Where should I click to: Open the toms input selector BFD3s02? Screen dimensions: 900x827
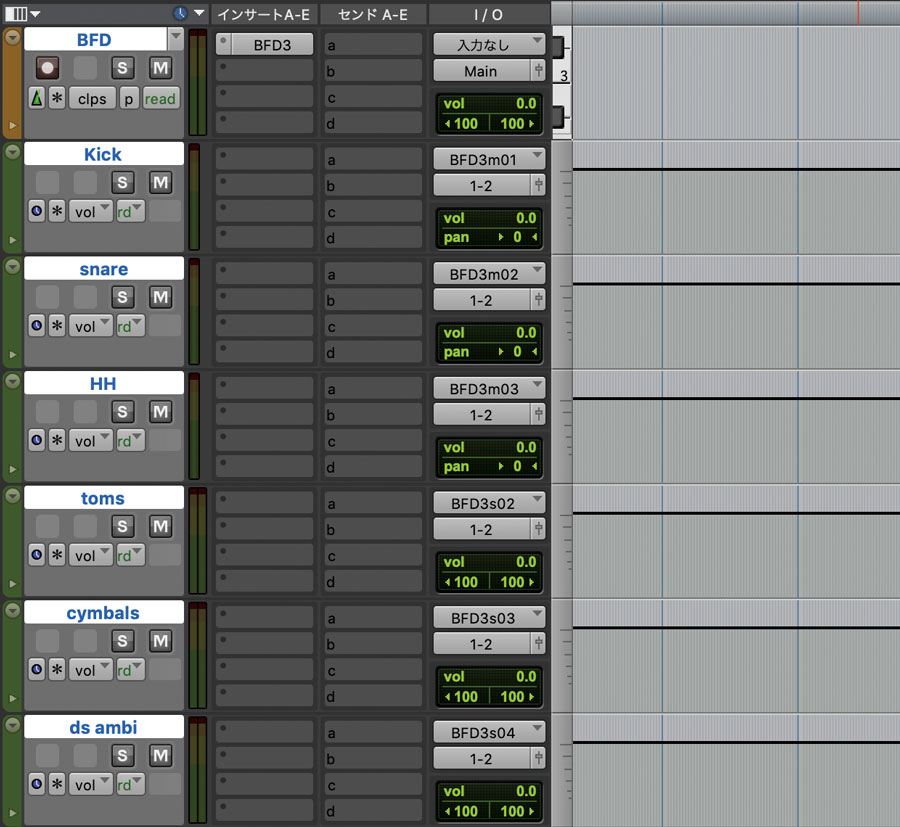pyautogui.click(x=488, y=503)
